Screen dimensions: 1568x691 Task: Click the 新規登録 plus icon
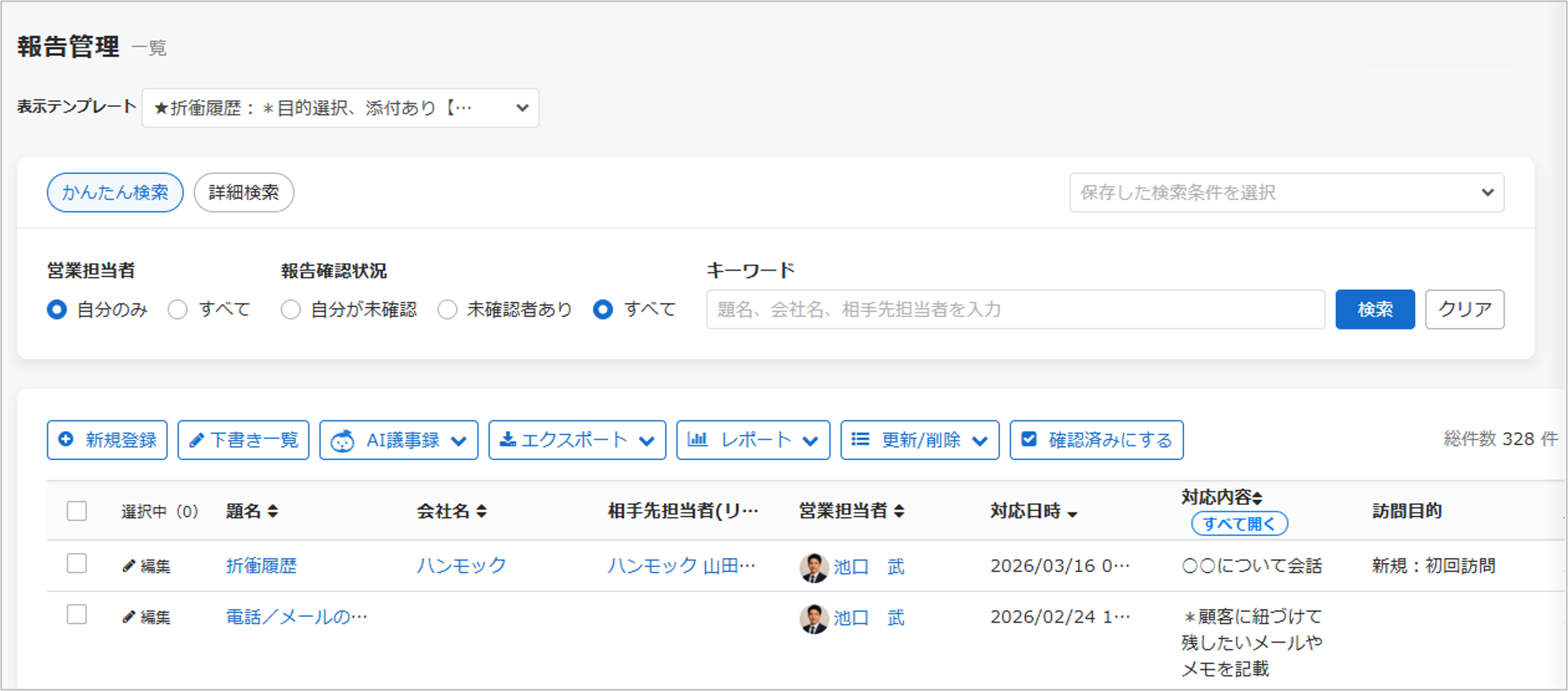[x=66, y=440]
